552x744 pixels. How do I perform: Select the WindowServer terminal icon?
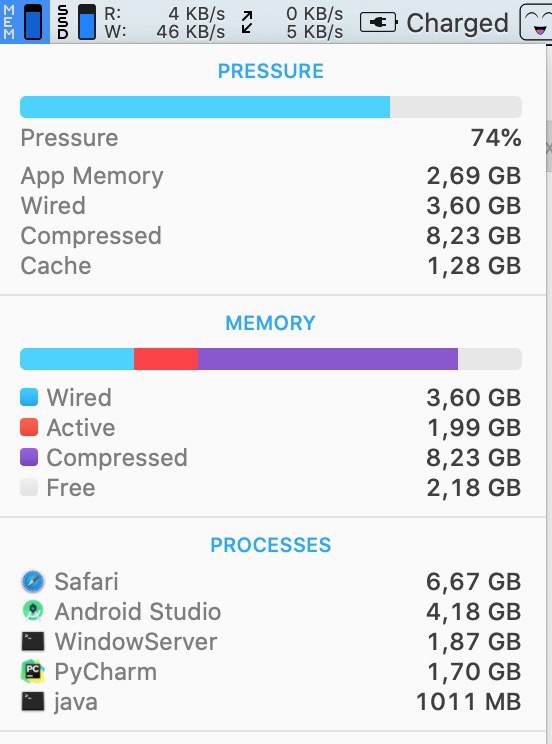click(33, 642)
